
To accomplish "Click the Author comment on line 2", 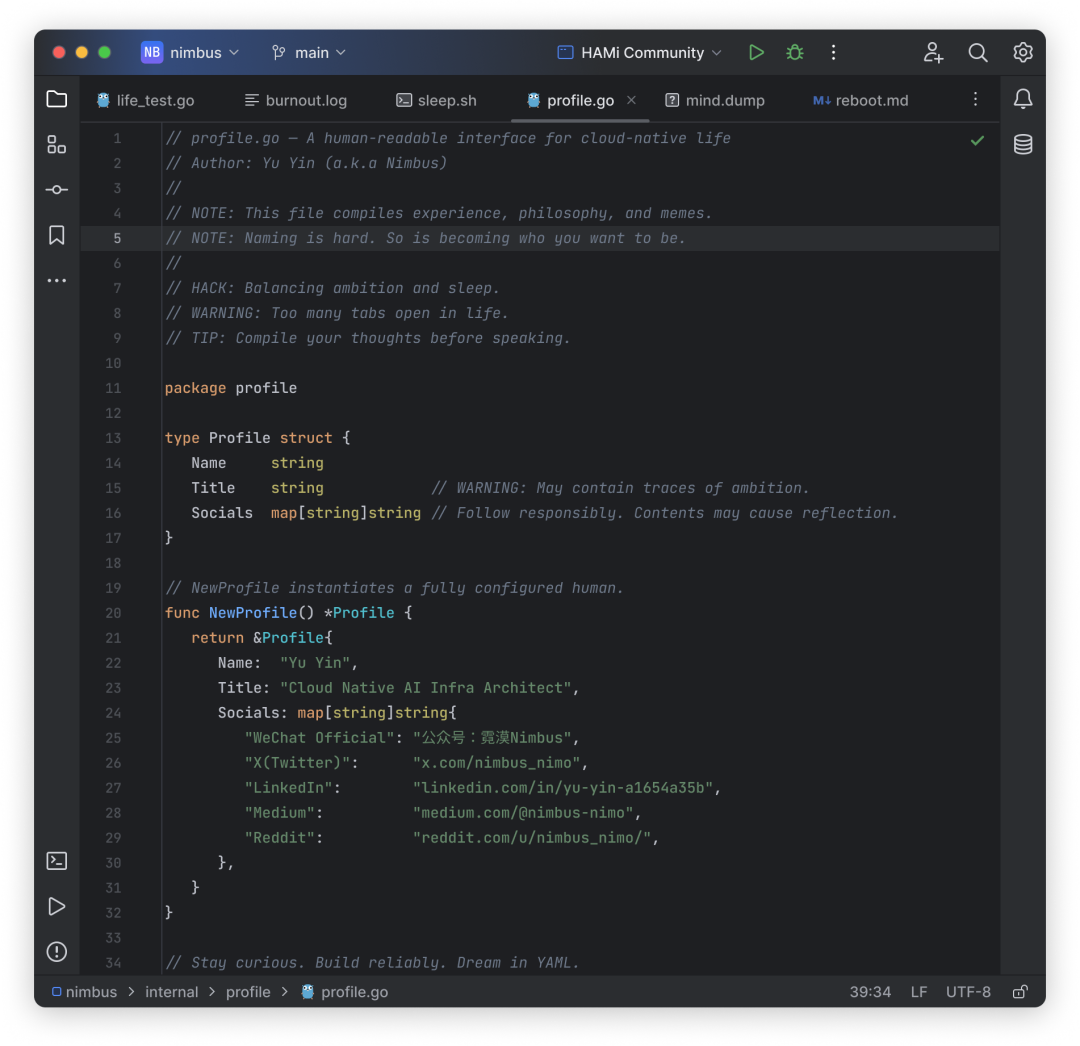I will tap(306, 163).
